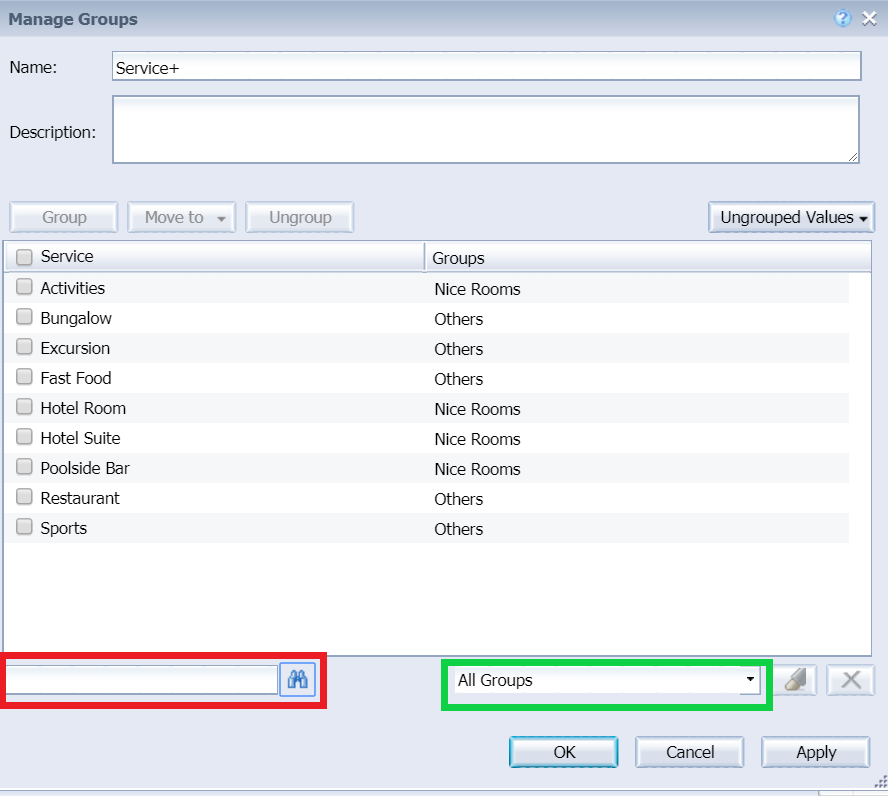Click the binoculars search icon

[298, 680]
